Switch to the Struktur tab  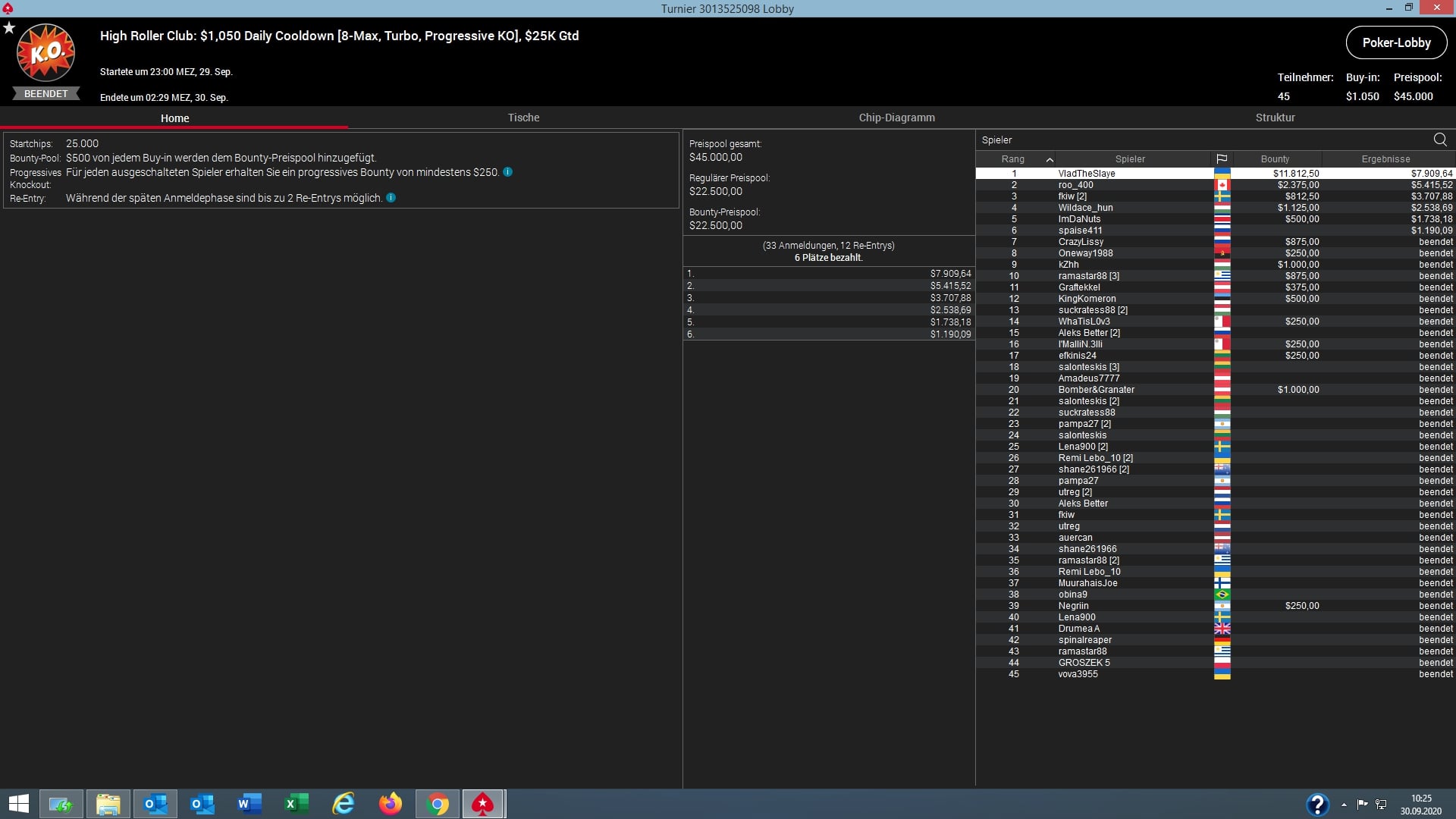[x=1275, y=118]
